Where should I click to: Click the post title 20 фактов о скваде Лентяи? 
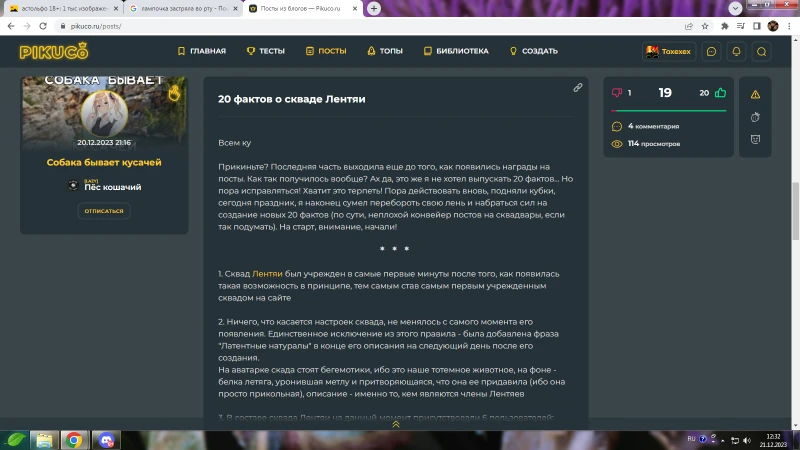pyautogui.click(x=291, y=99)
